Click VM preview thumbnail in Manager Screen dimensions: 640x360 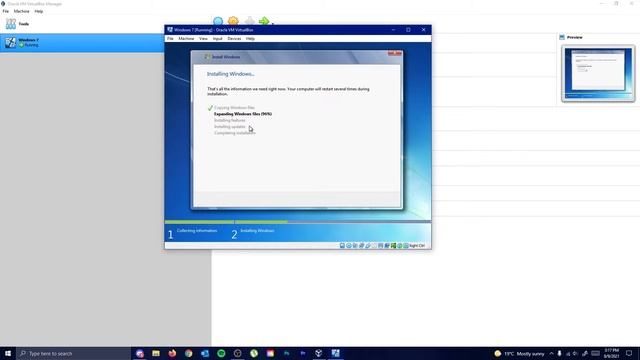tap(598, 73)
